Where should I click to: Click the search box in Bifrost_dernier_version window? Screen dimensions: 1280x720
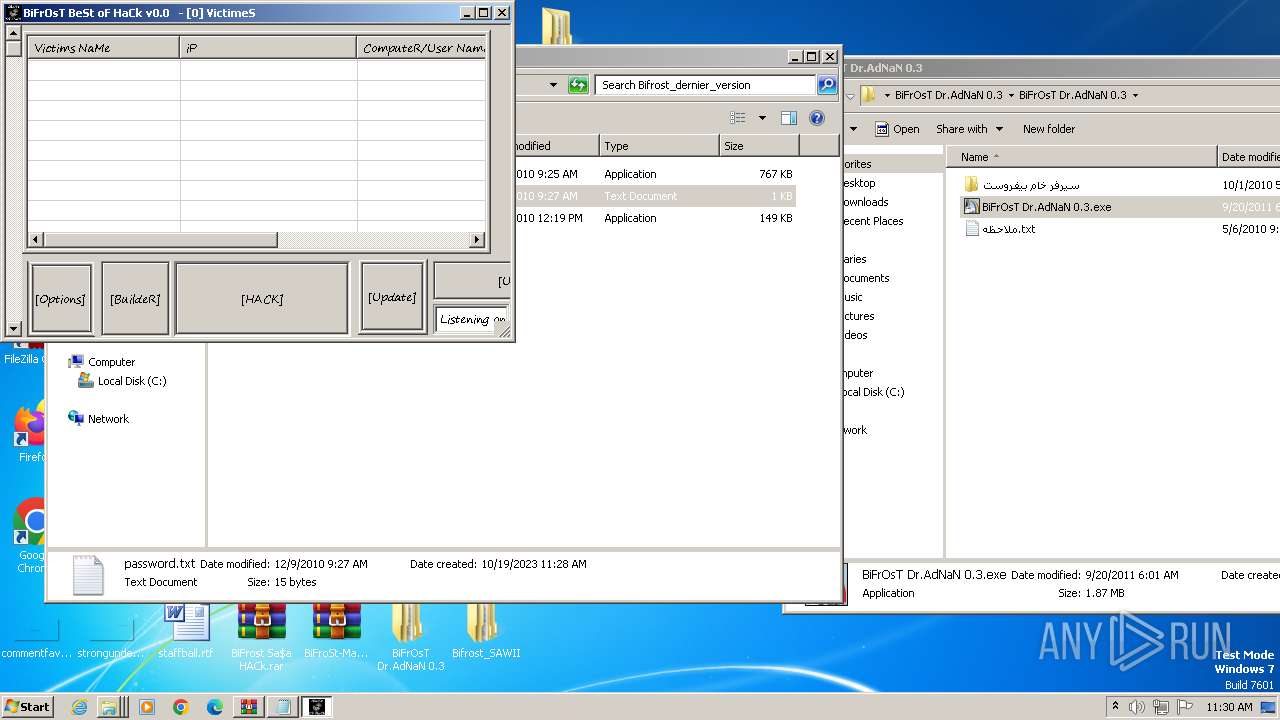[705, 85]
